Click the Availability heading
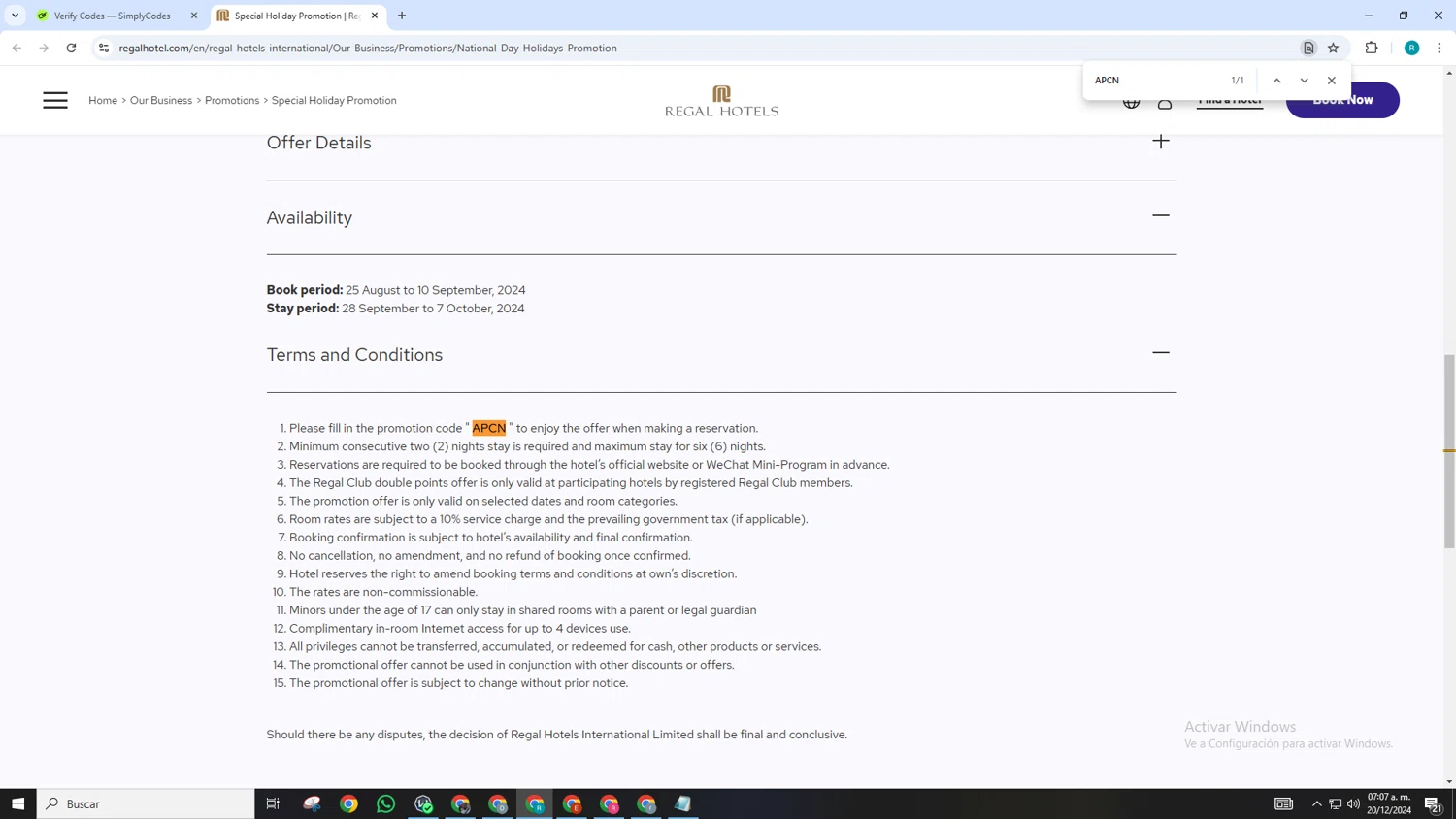Screen dimensions: 1456x819 [x=310, y=217]
